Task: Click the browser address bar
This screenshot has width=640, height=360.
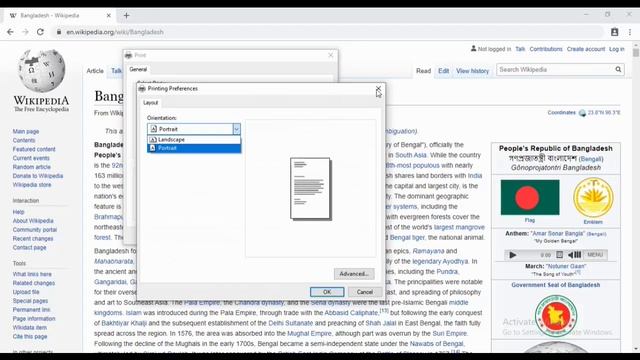Action: click(327, 32)
